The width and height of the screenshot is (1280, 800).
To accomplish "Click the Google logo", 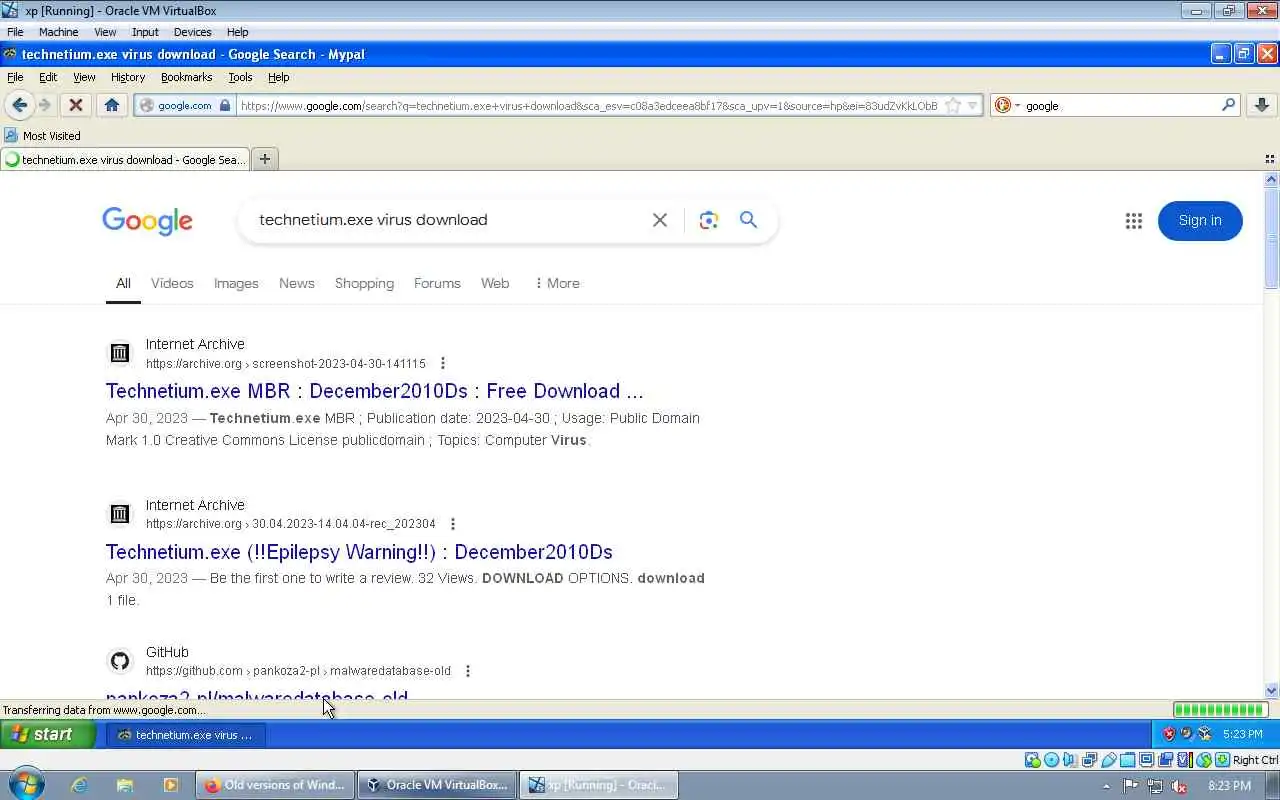I will coord(147,221).
